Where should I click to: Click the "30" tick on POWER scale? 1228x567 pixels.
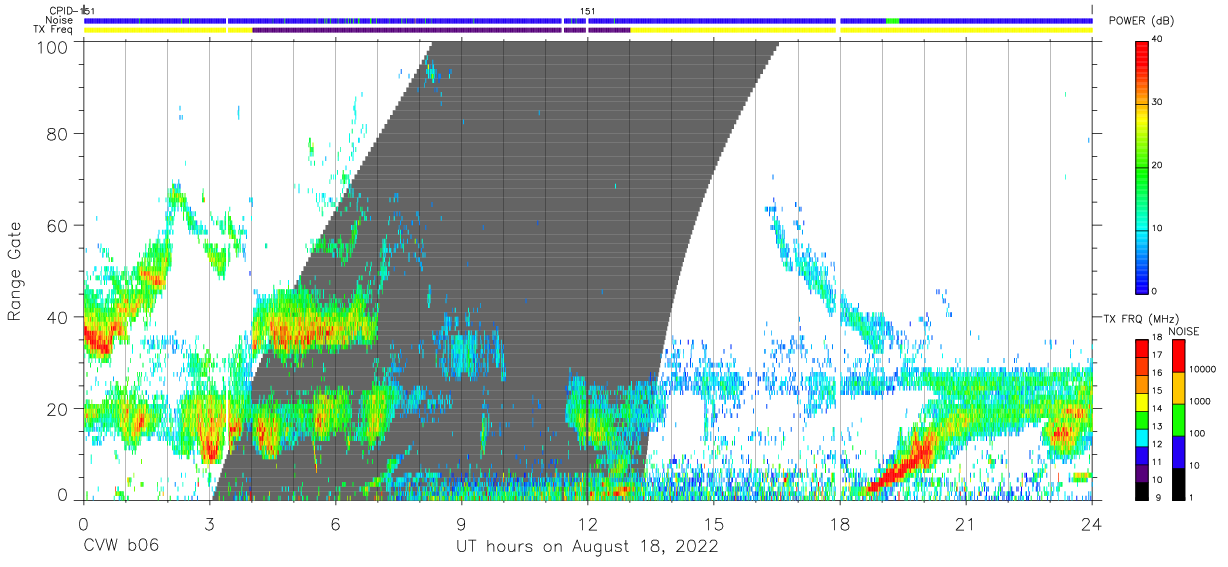coord(1159,103)
